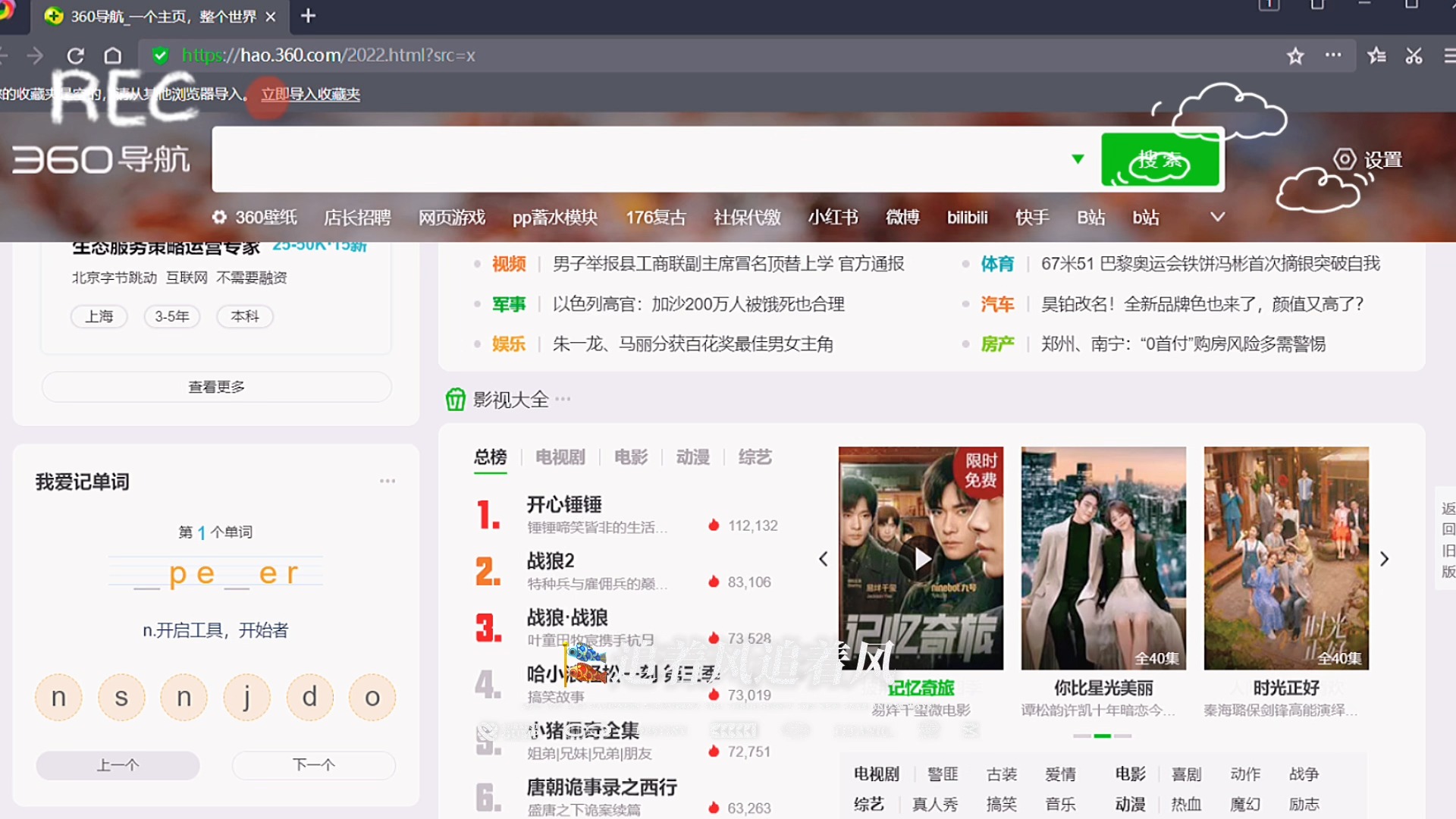This screenshot has height=819, width=1456.
Task: Open the 176复古 link
Action: 655,218
